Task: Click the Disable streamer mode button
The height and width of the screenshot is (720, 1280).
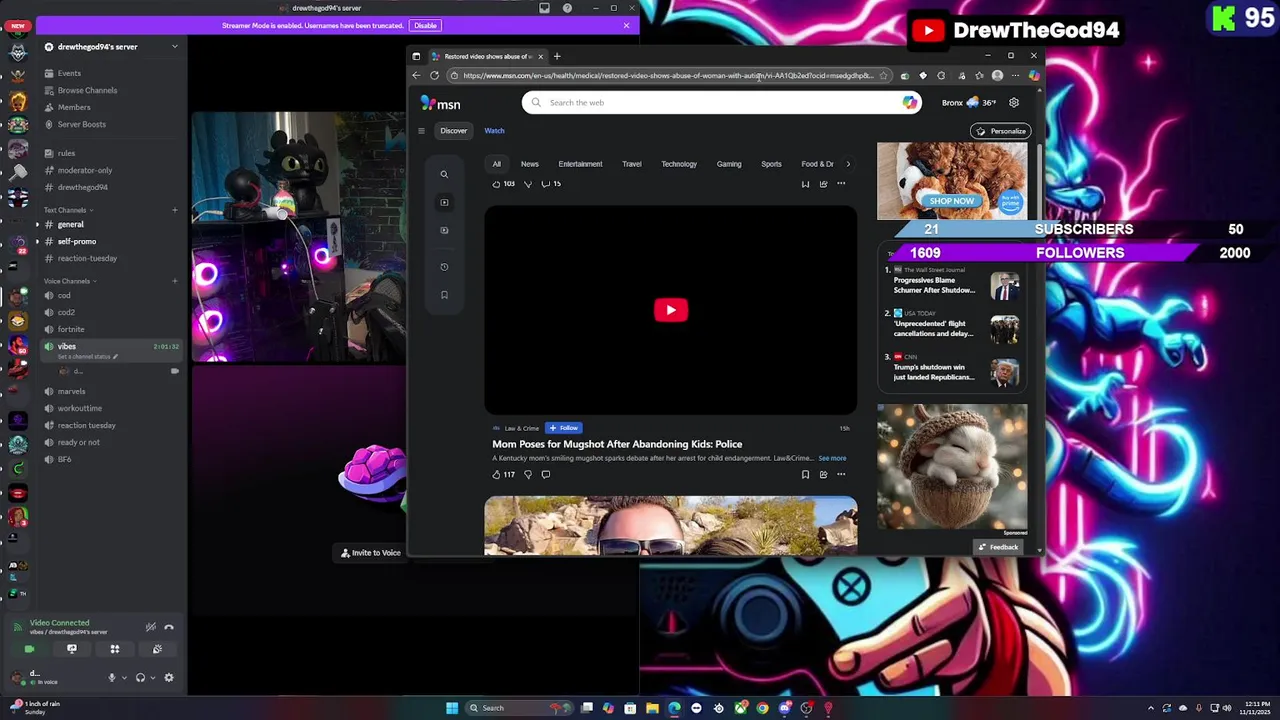Action: (x=425, y=25)
